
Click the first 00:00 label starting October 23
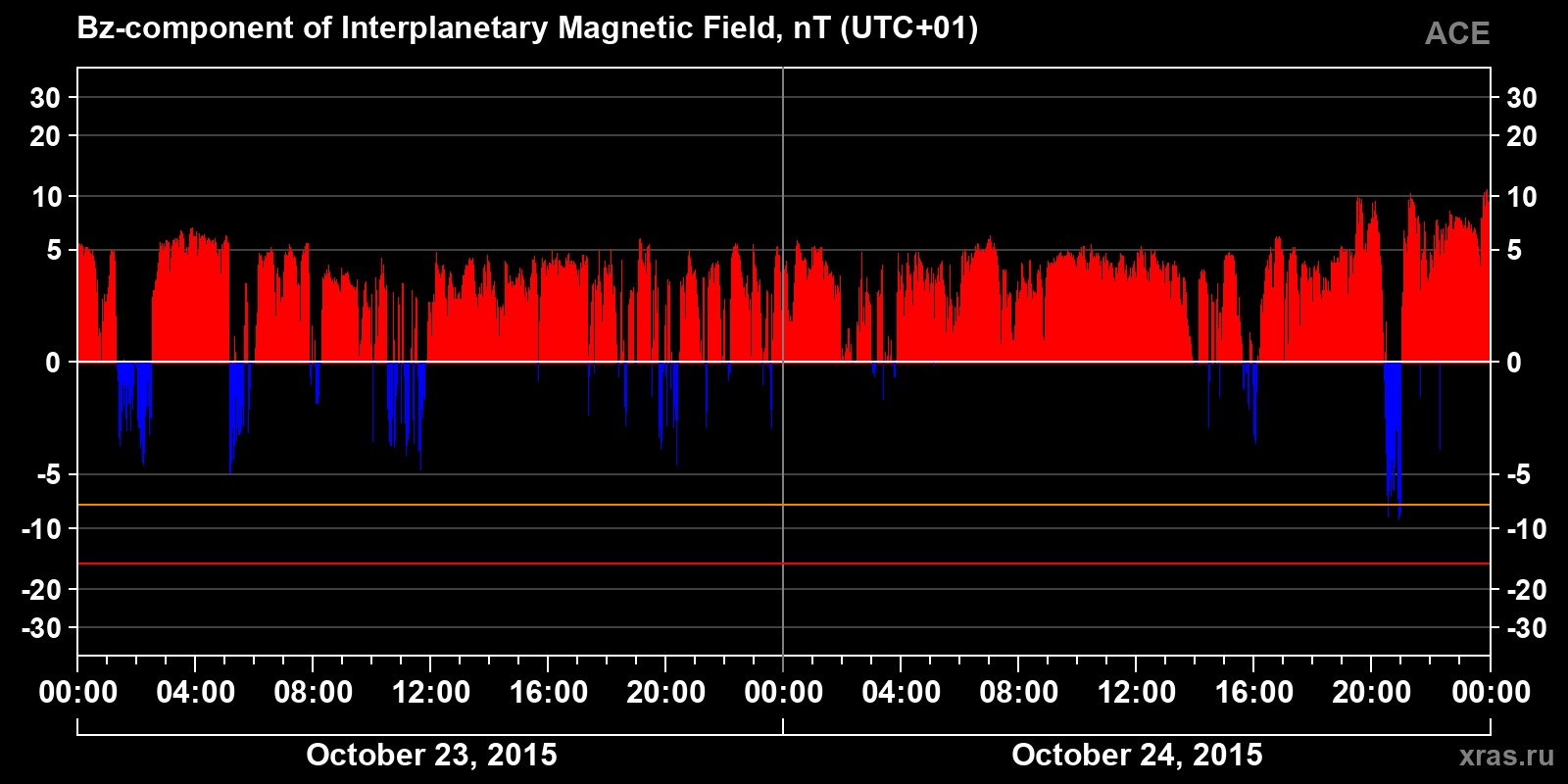[78, 693]
